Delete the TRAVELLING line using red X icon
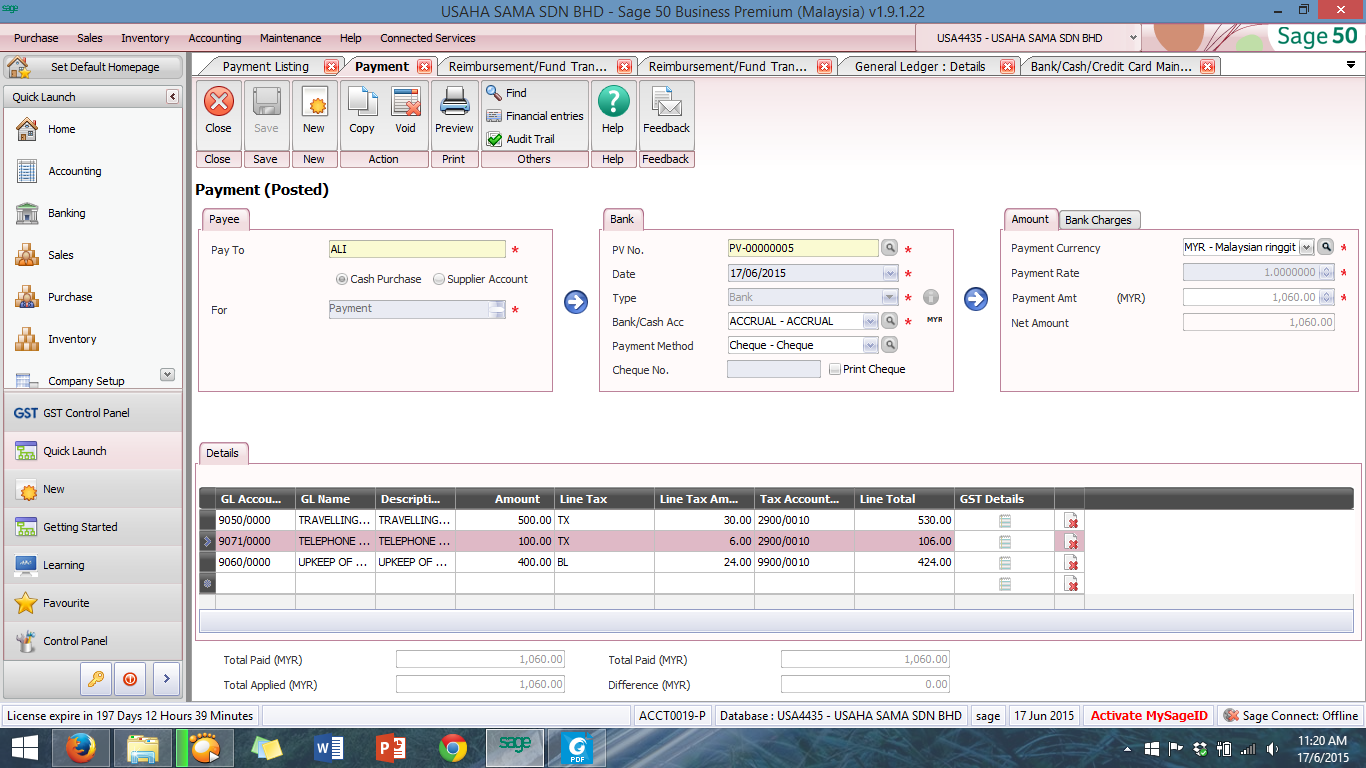This screenshot has width=1366, height=768. (x=1071, y=520)
